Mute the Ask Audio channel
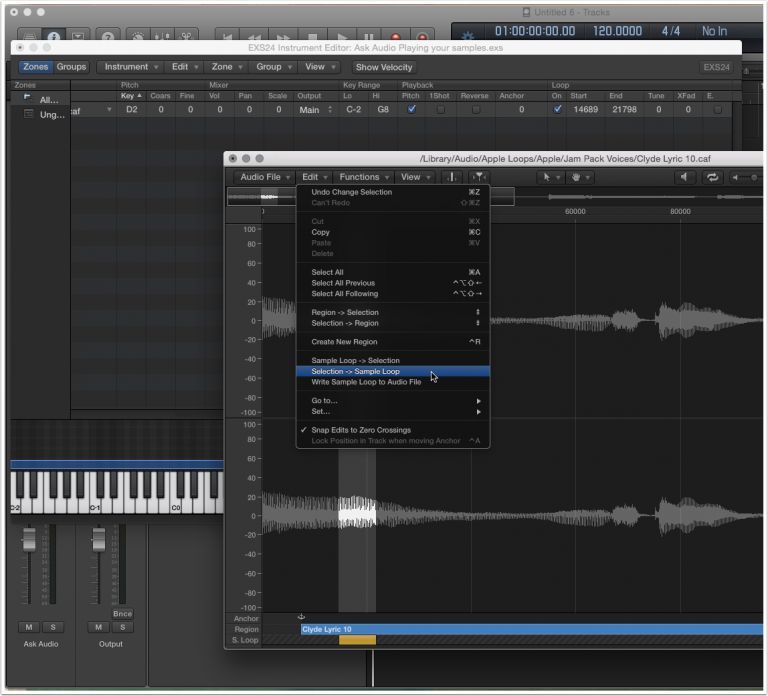This screenshot has height=696, width=768. 29,627
